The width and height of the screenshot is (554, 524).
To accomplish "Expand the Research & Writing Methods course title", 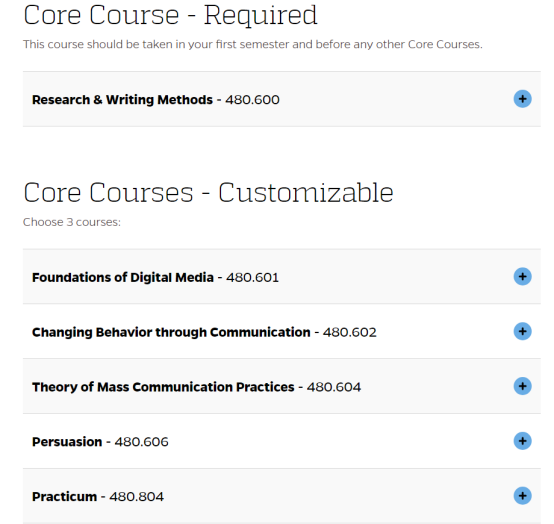I will click(122, 100).
